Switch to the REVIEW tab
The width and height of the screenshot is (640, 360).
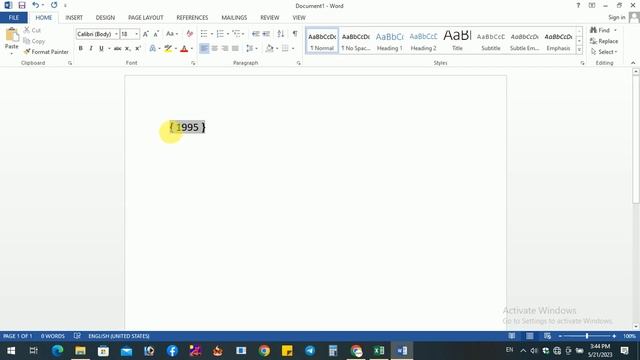coord(269,18)
